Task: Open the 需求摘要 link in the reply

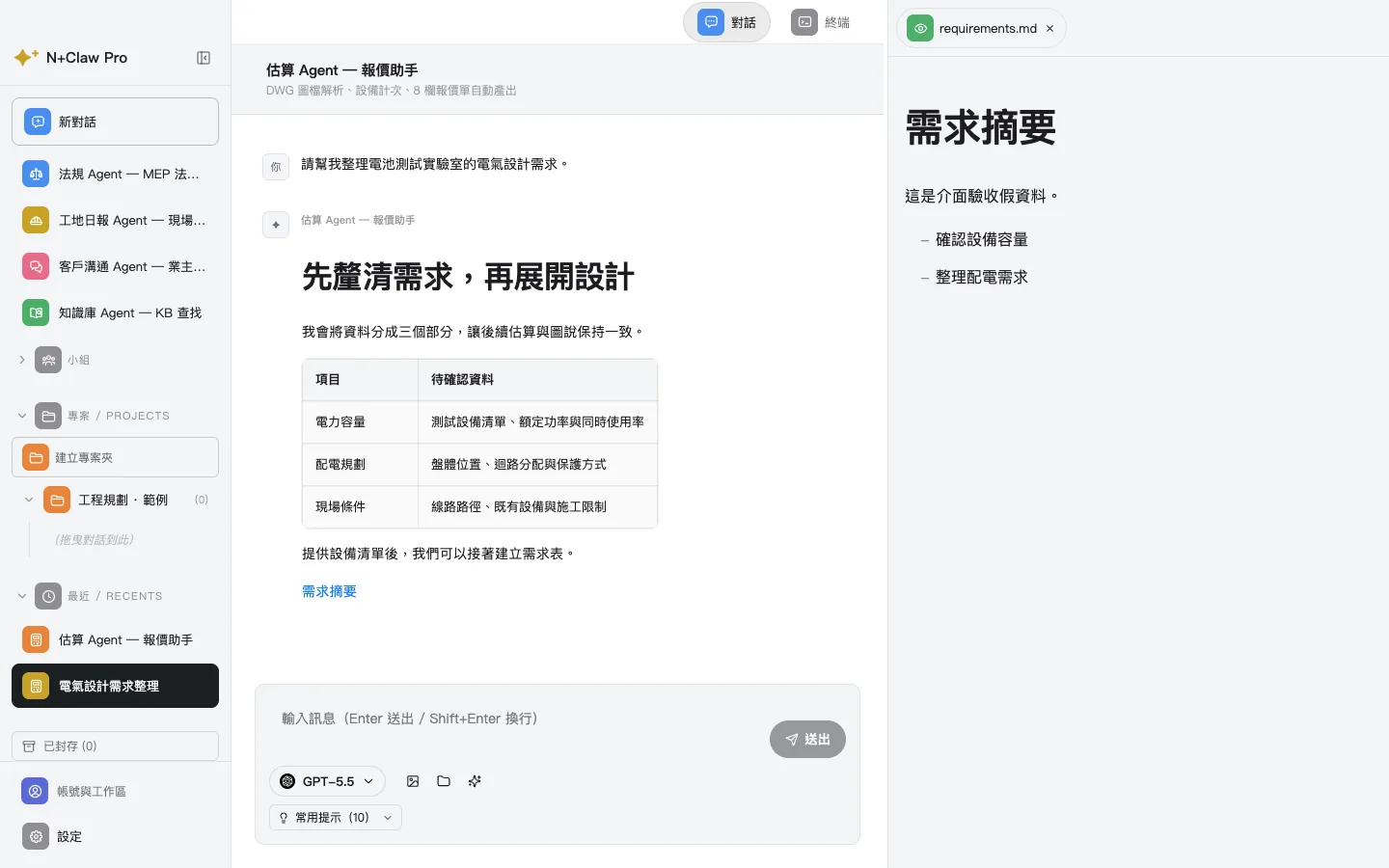Action: [329, 591]
